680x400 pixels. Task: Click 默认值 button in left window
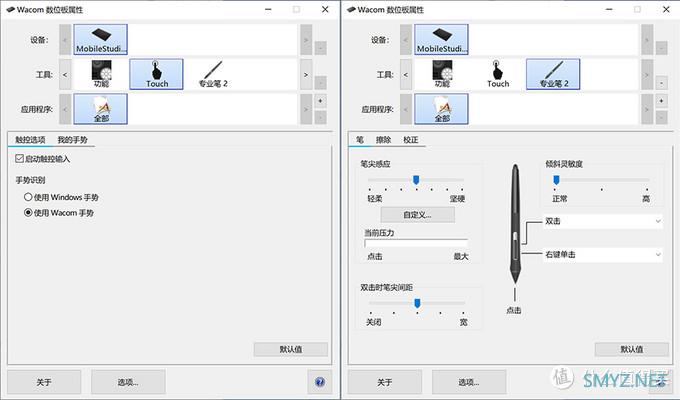pyautogui.click(x=291, y=349)
